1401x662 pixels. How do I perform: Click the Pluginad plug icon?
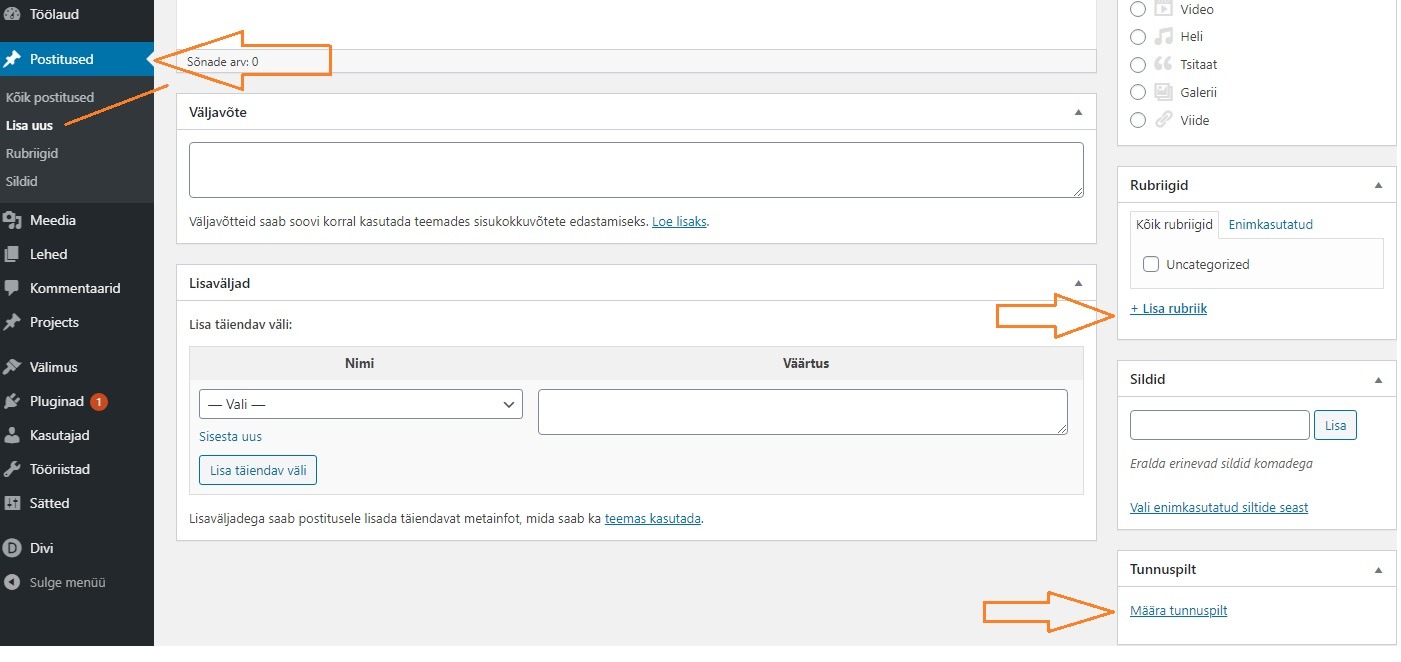(12, 401)
